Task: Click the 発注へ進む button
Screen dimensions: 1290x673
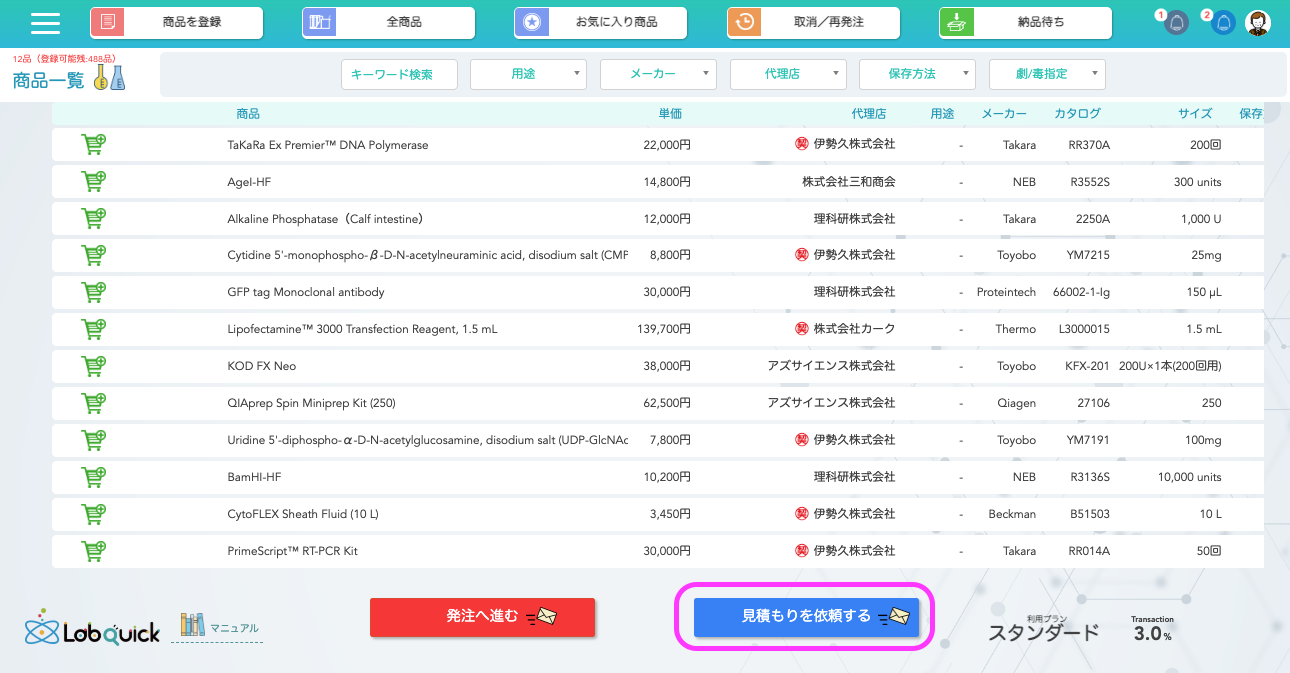Action: 482,617
